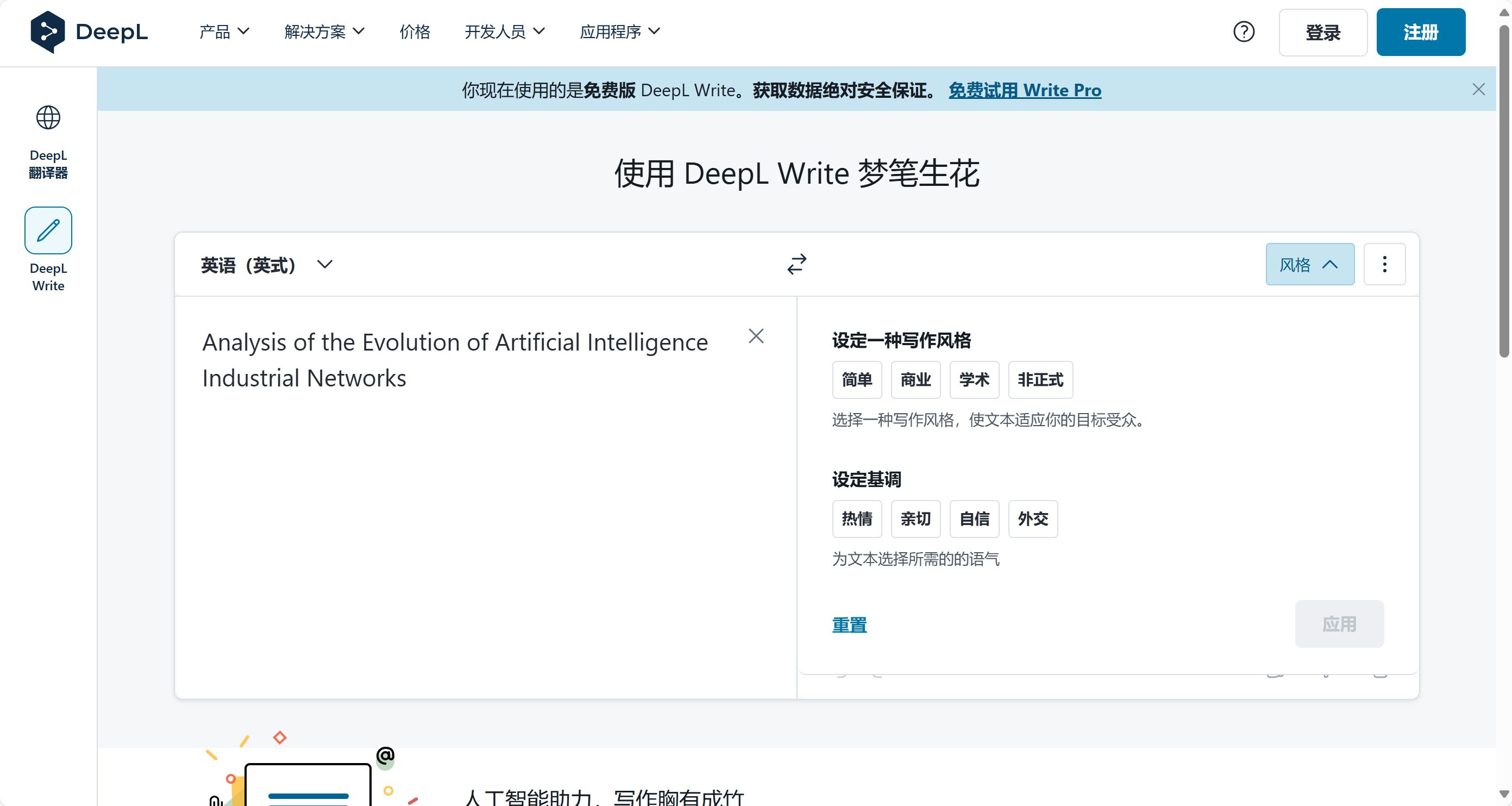Expand the 产品 navigation menu
Screen dimensions: 1512x806
[224, 32]
